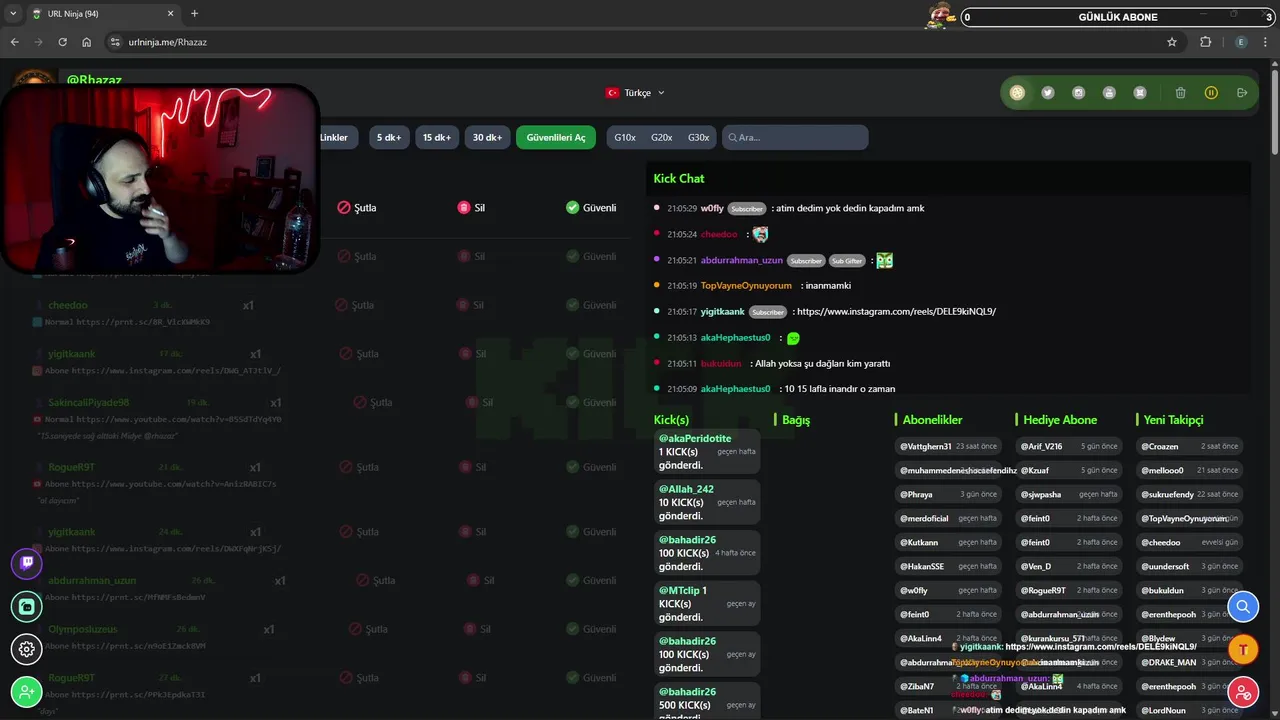Open @akaPeridotite kick sender card

(707, 452)
